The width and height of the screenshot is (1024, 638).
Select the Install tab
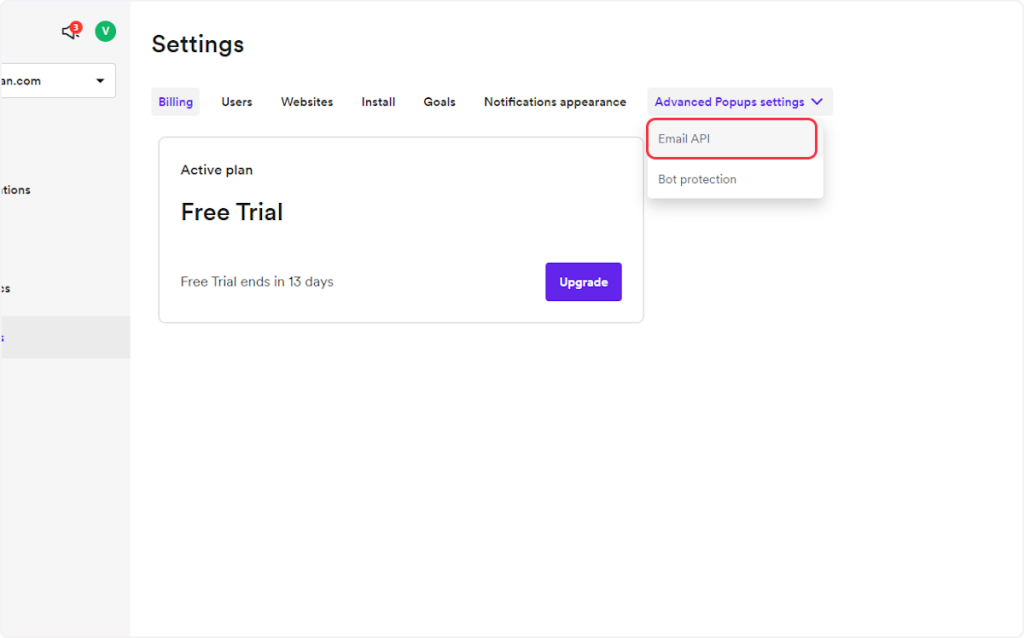coord(378,102)
